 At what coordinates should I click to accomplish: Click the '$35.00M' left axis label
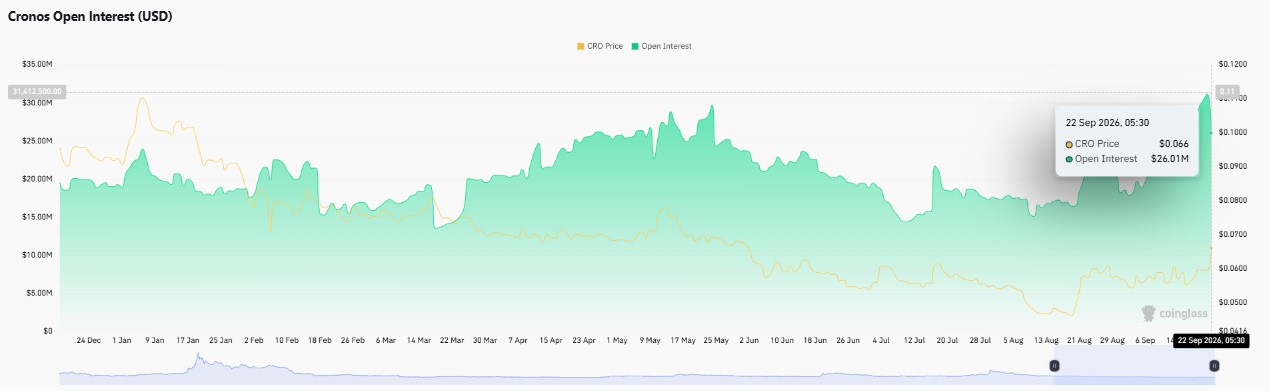point(37,64)
